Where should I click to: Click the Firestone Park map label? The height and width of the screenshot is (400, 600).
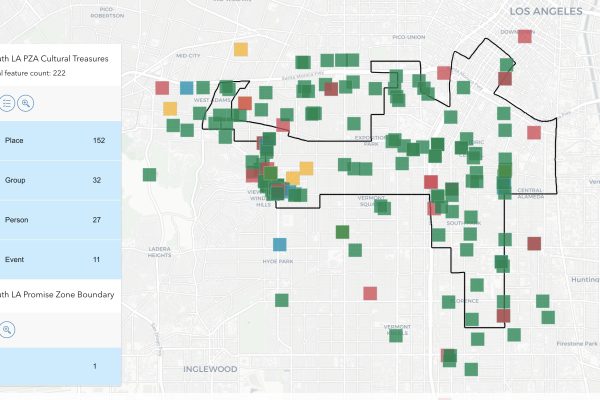pyautogui.click(x=577, y=344)
